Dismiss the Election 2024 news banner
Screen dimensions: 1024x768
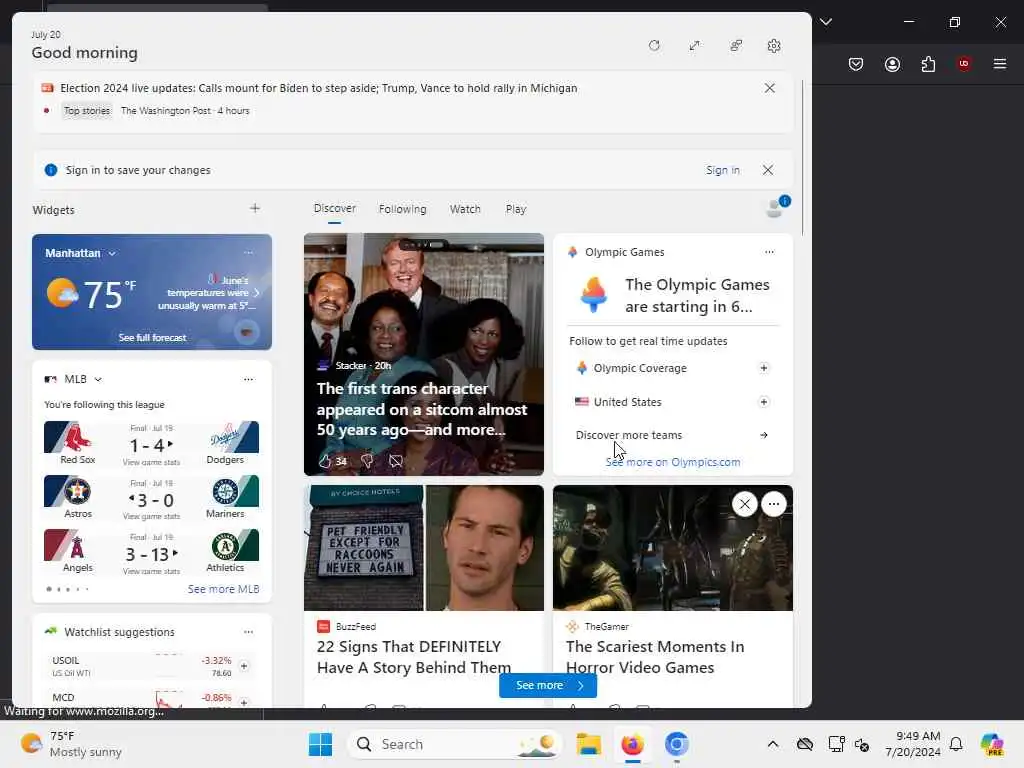point(769,88)
